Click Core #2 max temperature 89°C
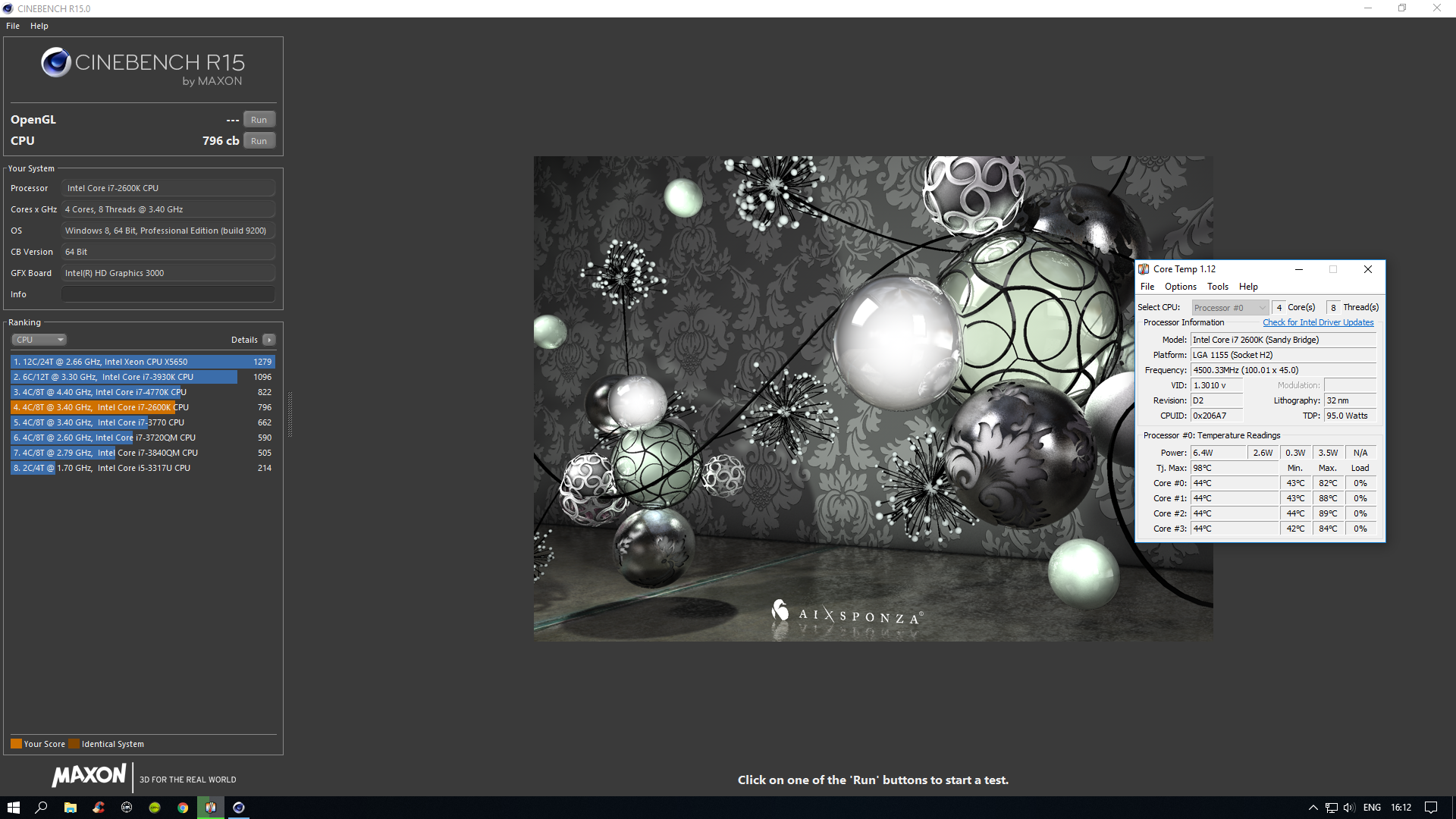Image resolution: width=1456 pixels, height=819 pixels. pyautogui.click(x=1328, y=513)
